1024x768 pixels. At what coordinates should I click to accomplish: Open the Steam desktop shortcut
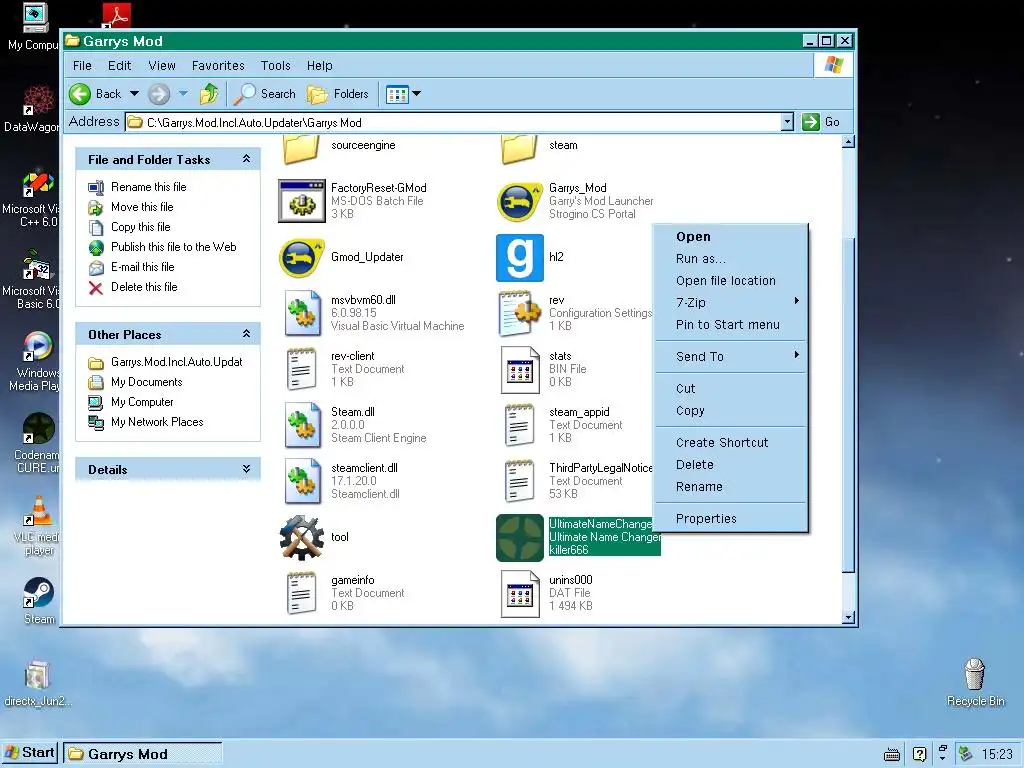coord(38,600)
